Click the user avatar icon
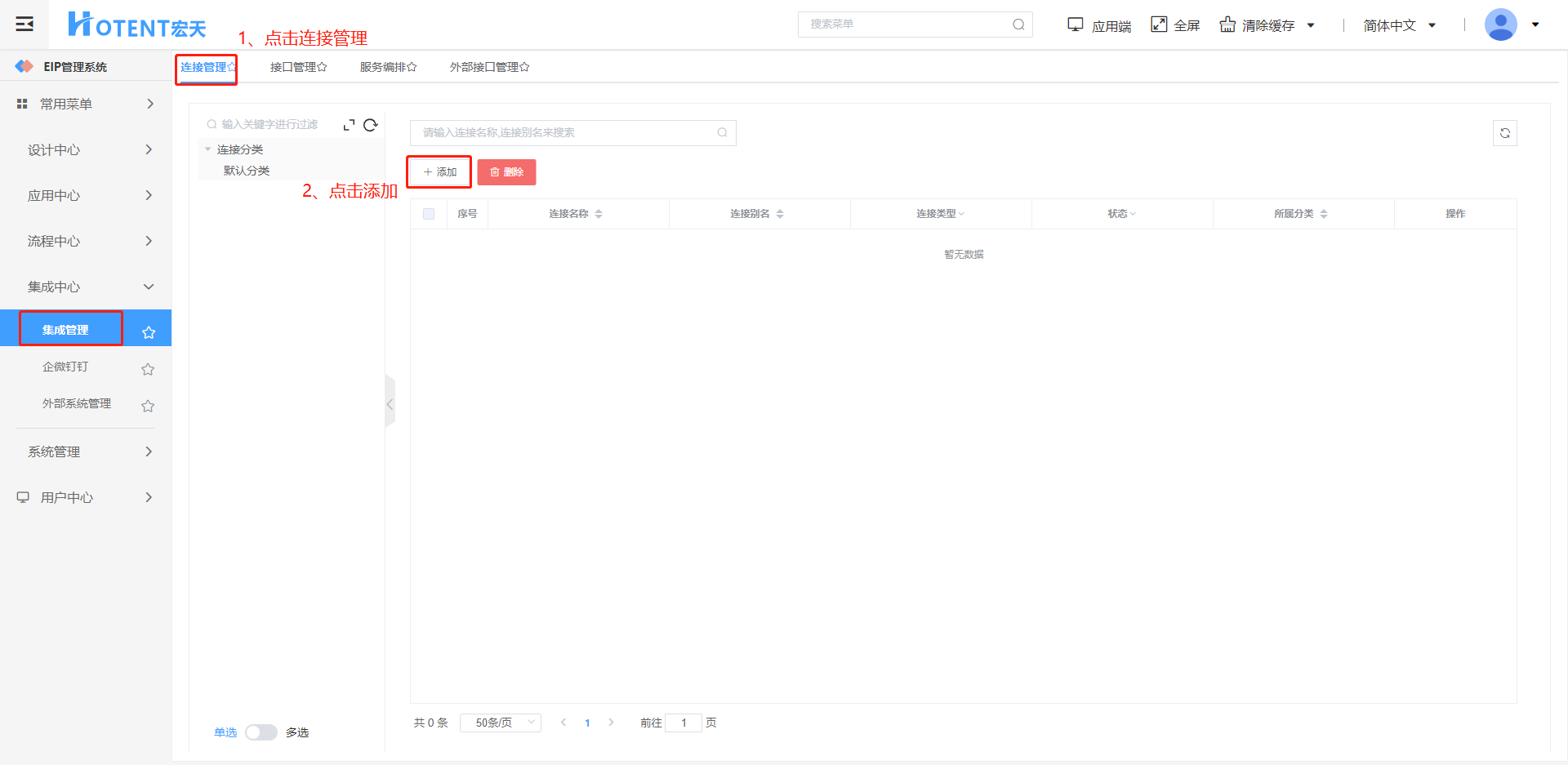This screenshot has height=765, width=1568. (x=1500, y=24)
